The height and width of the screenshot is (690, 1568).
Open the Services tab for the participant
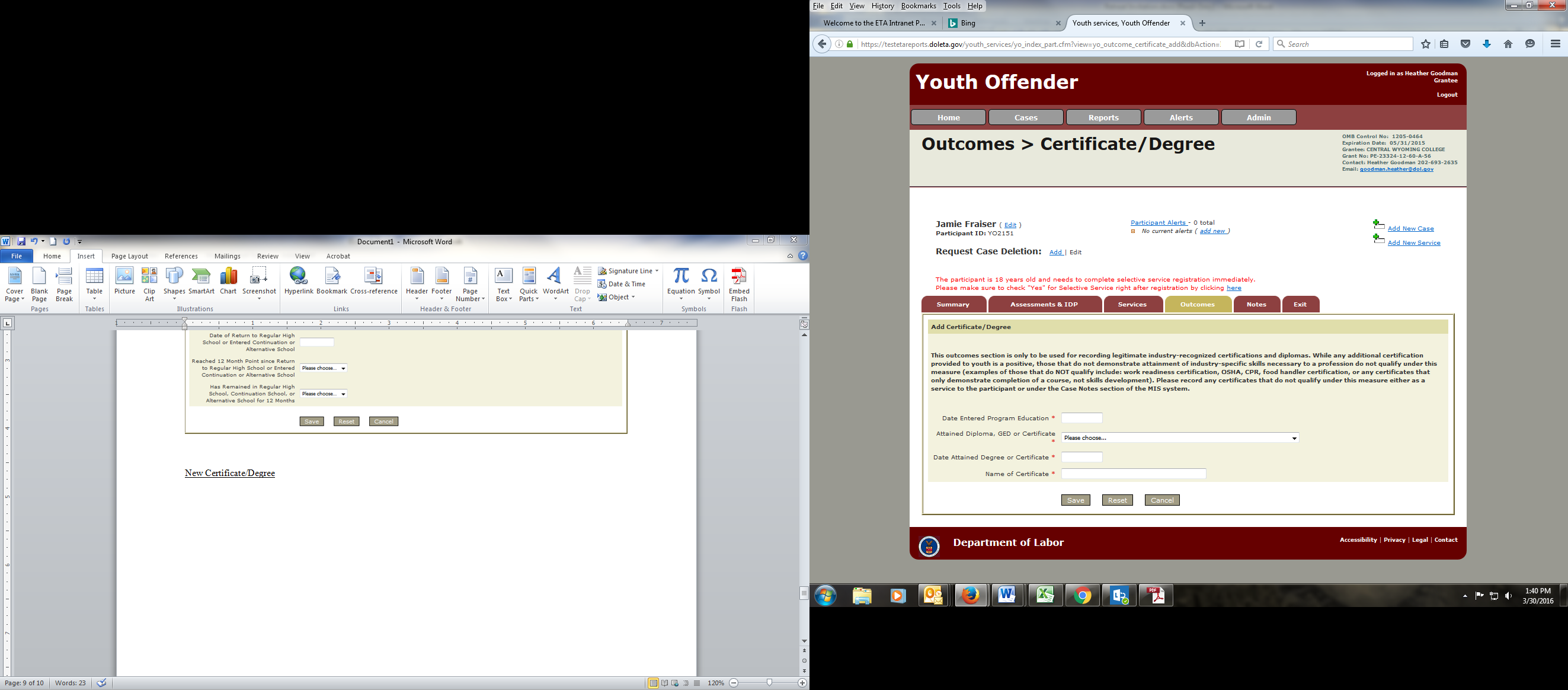(x=1132, y=305)
